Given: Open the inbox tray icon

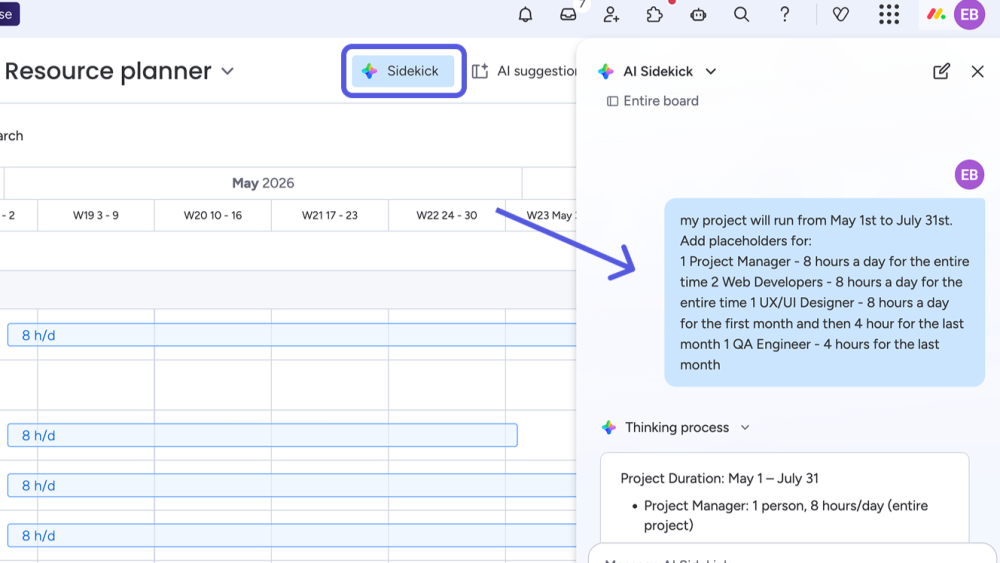Looking at the screenshot, I should pyautogui.click(x=568, y=14).
